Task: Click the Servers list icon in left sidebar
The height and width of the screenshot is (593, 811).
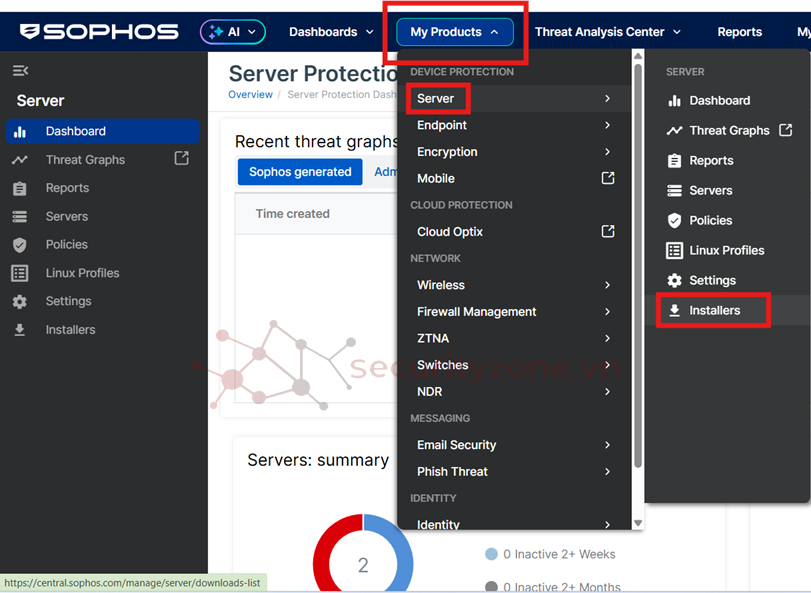Action: [20, 216]
